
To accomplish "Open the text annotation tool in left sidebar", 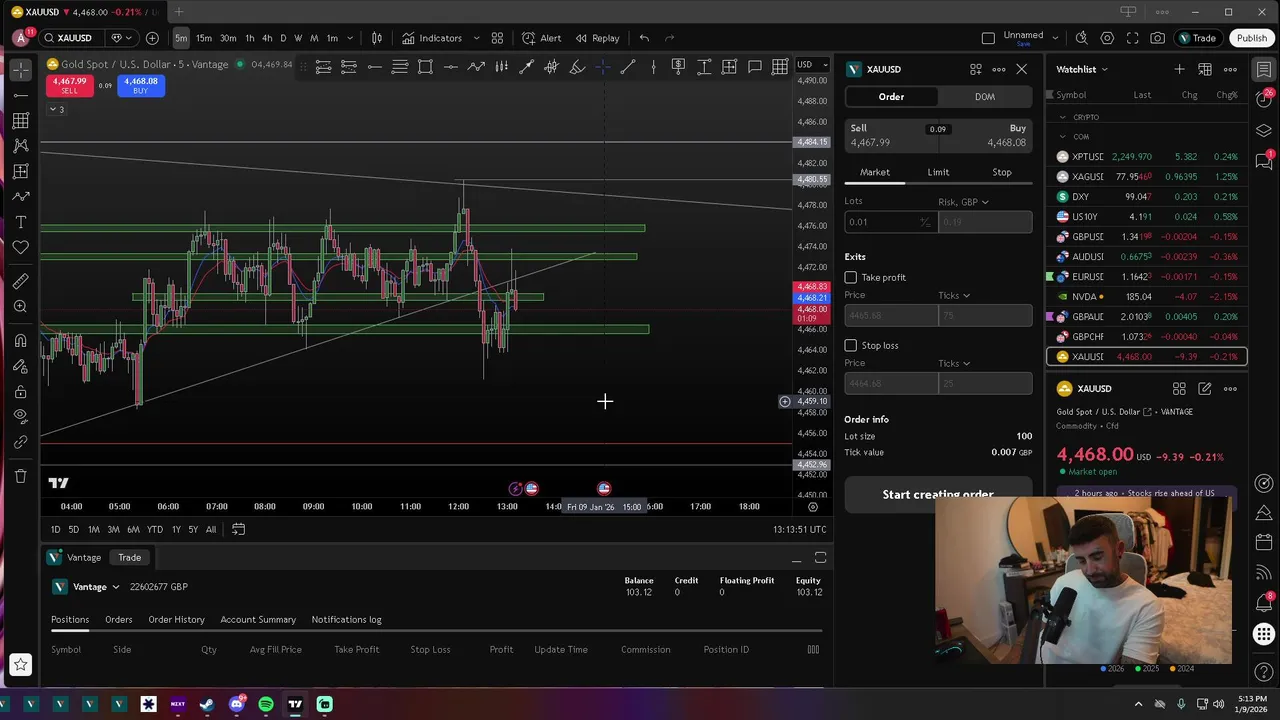I will 20,221.
